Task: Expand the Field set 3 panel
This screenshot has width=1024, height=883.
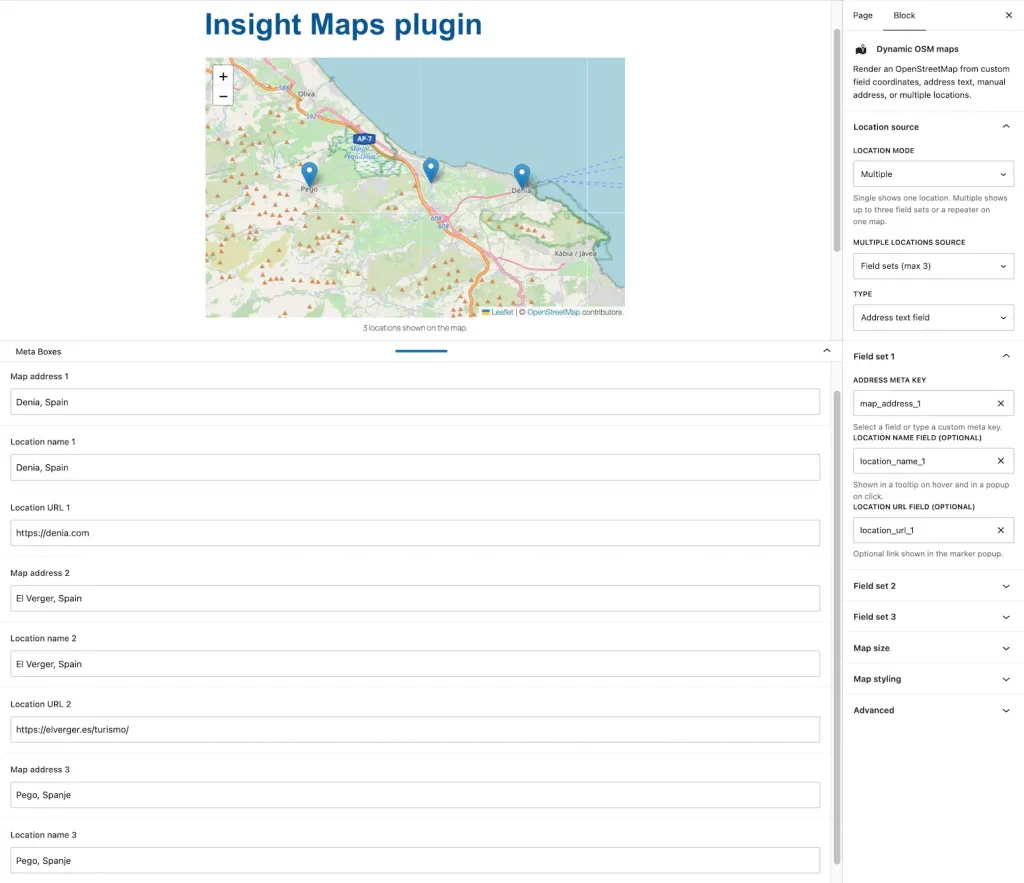Action: coord(933,617)
